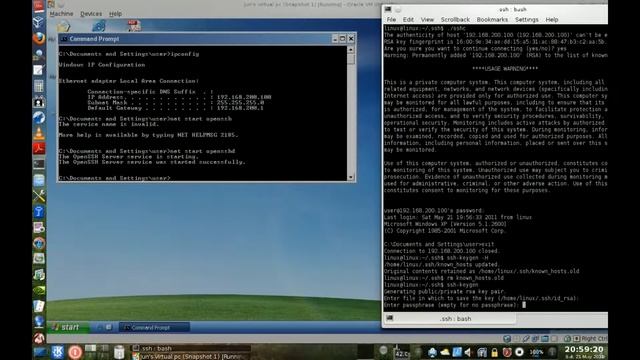Viewport: 640px width, 360px height.
Task: Open the NVIDIA settings dock icon
Action: (39, 291)
